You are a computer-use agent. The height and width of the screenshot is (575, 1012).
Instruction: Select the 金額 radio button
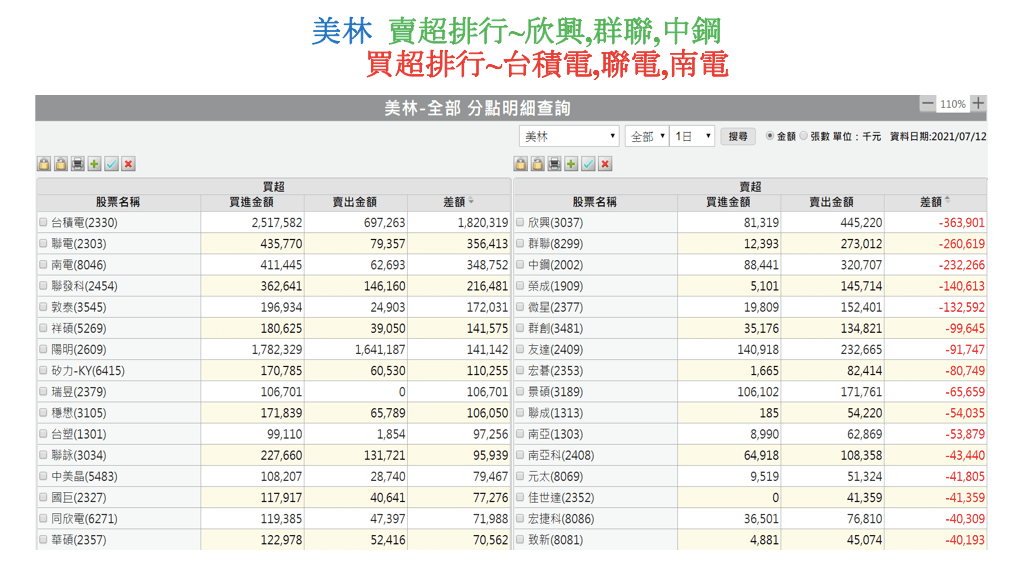point(769,136)
